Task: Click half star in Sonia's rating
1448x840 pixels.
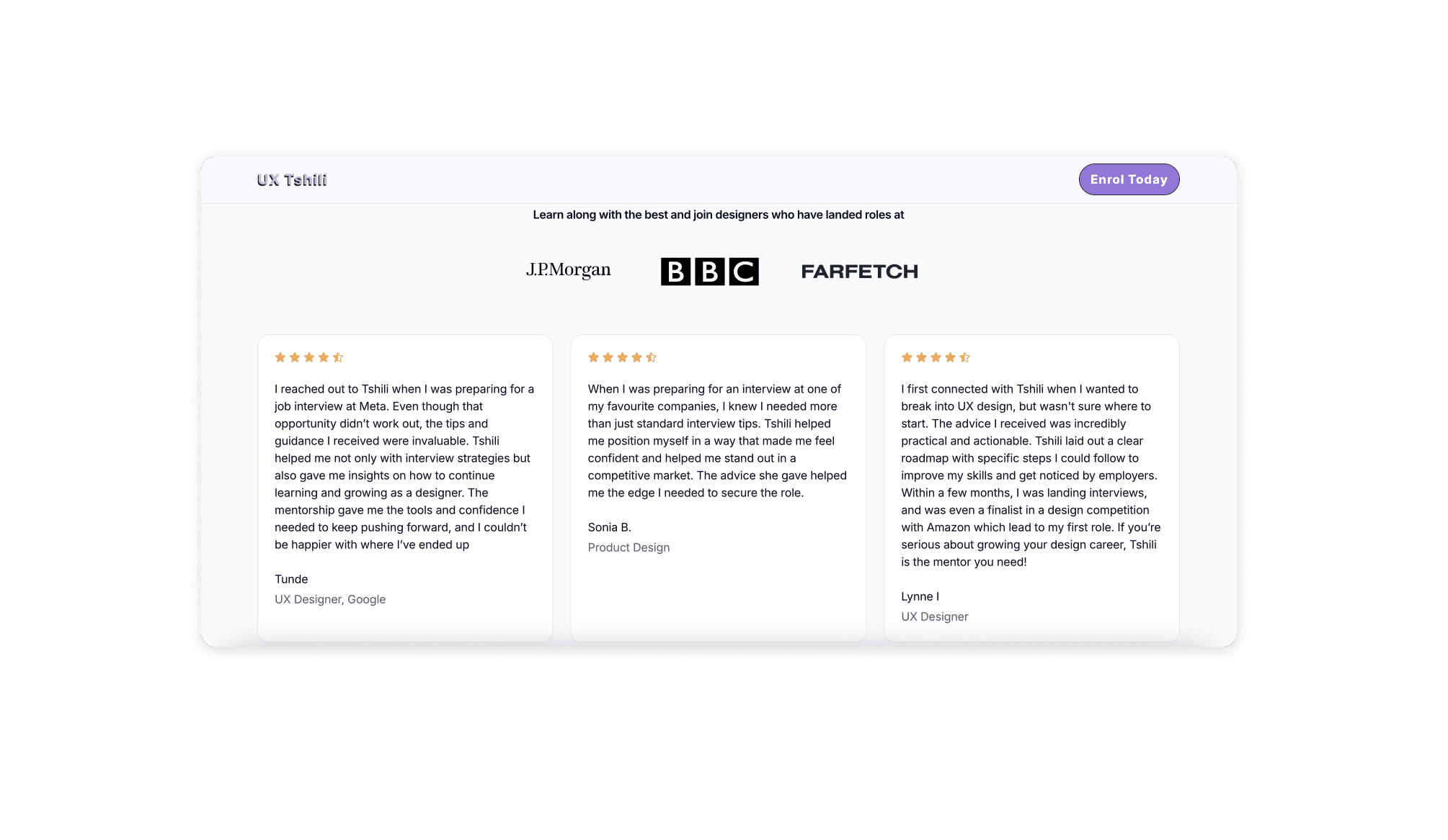Action: 652,357
